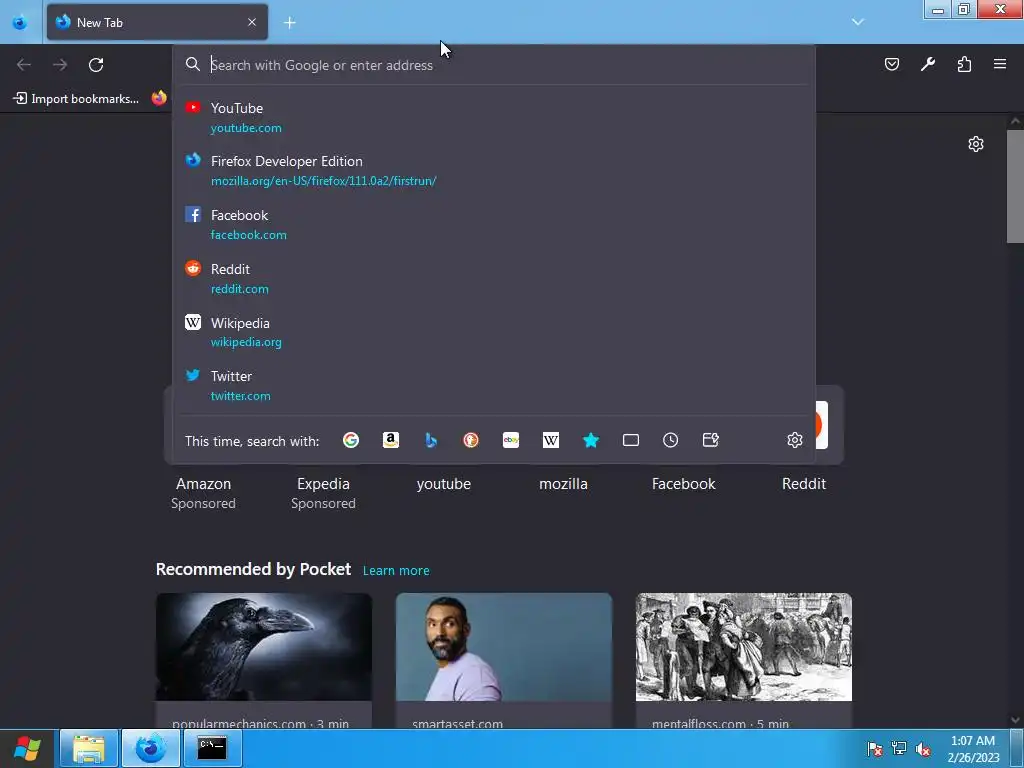
Task: Reload the current page
Action: point(96,65)
